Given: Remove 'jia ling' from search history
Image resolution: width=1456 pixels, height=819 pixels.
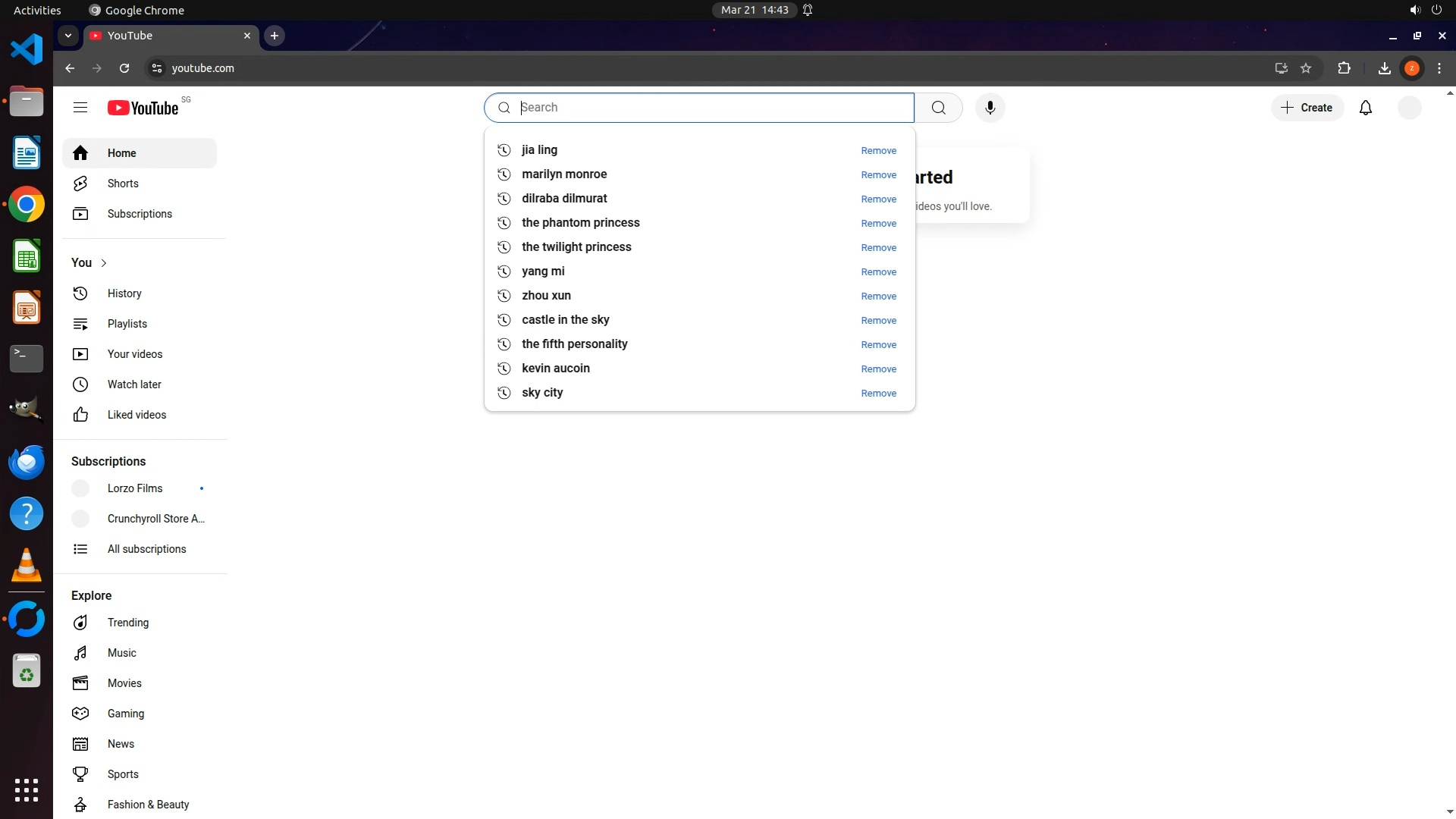Looking at the screenshot, I should coord(878,151).
